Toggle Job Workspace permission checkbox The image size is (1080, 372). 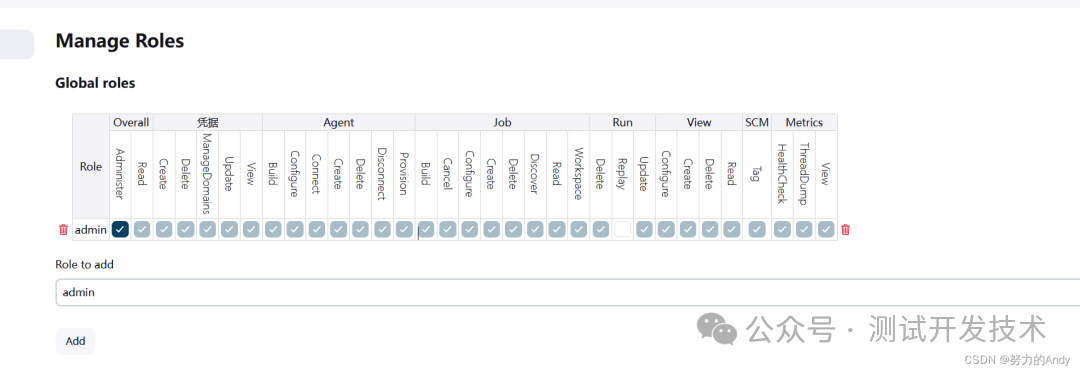(x=579, y=229)
